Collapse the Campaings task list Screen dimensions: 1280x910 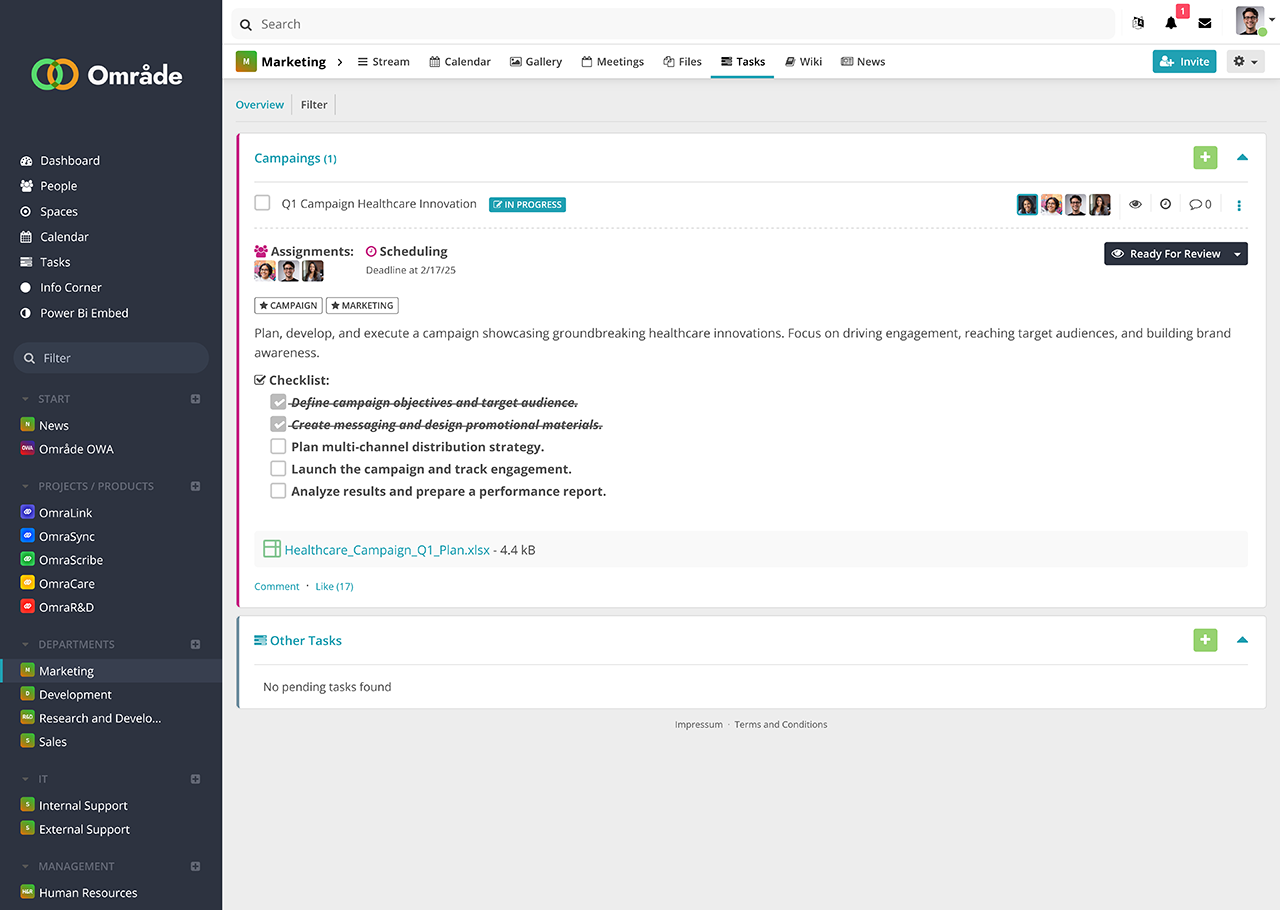point(1242,157)
